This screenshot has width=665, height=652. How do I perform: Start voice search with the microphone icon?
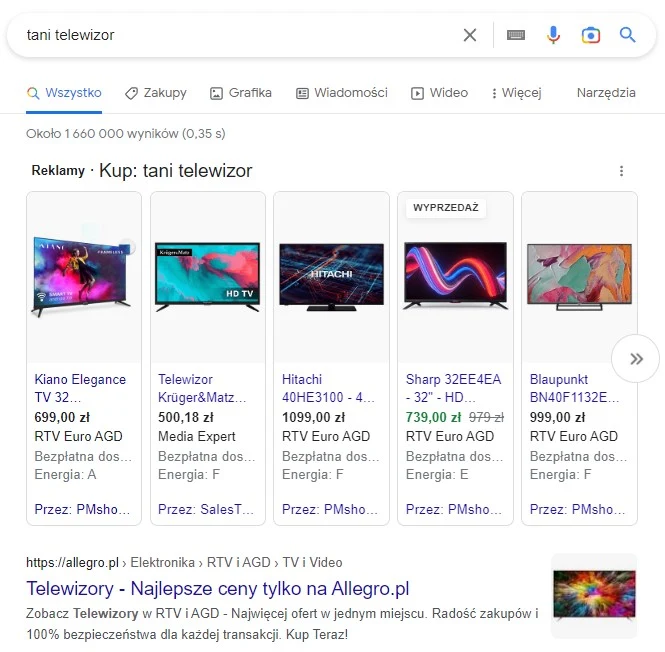click(553, 35)
